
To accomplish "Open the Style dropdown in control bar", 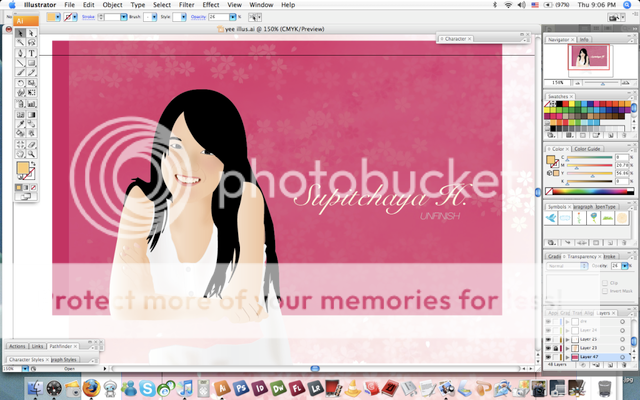I will pos(183,17).
